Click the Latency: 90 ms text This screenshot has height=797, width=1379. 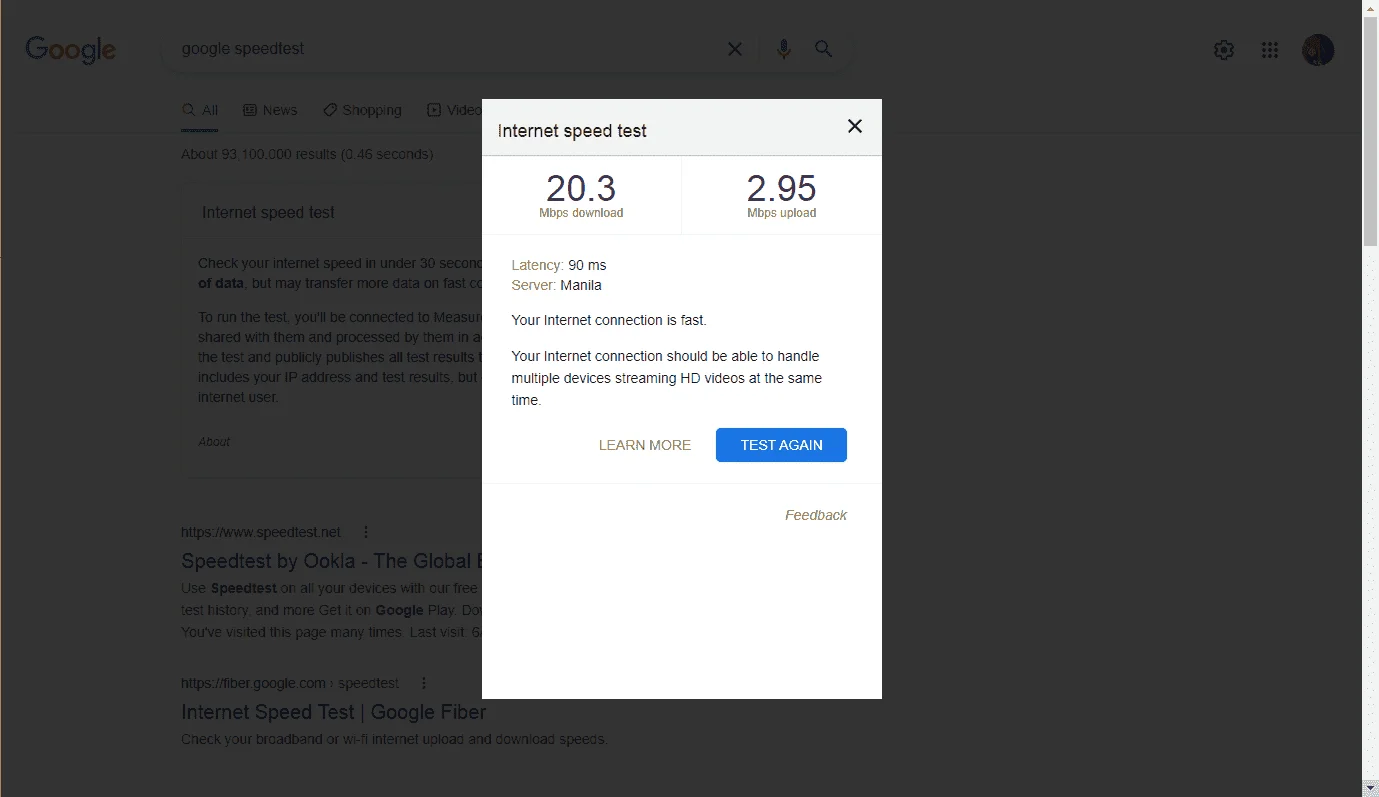[x=559, y=265]
